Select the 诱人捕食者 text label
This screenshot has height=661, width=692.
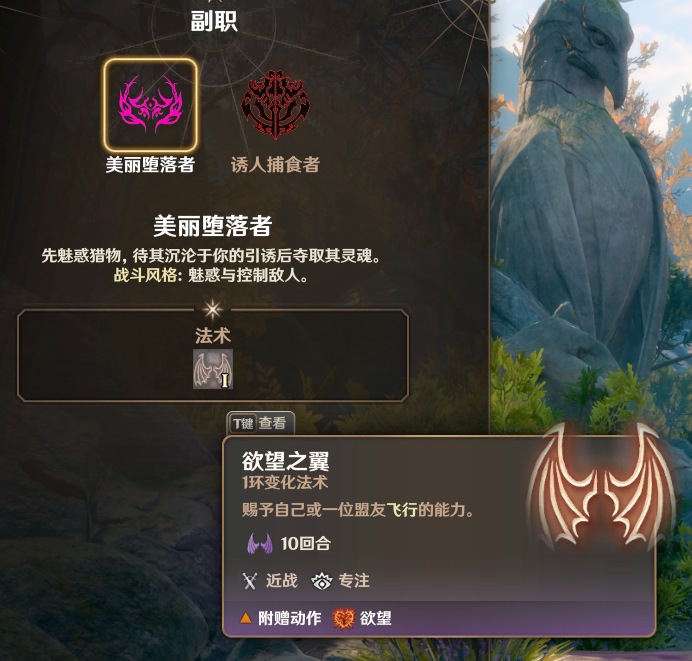click(x=275, y=165)
